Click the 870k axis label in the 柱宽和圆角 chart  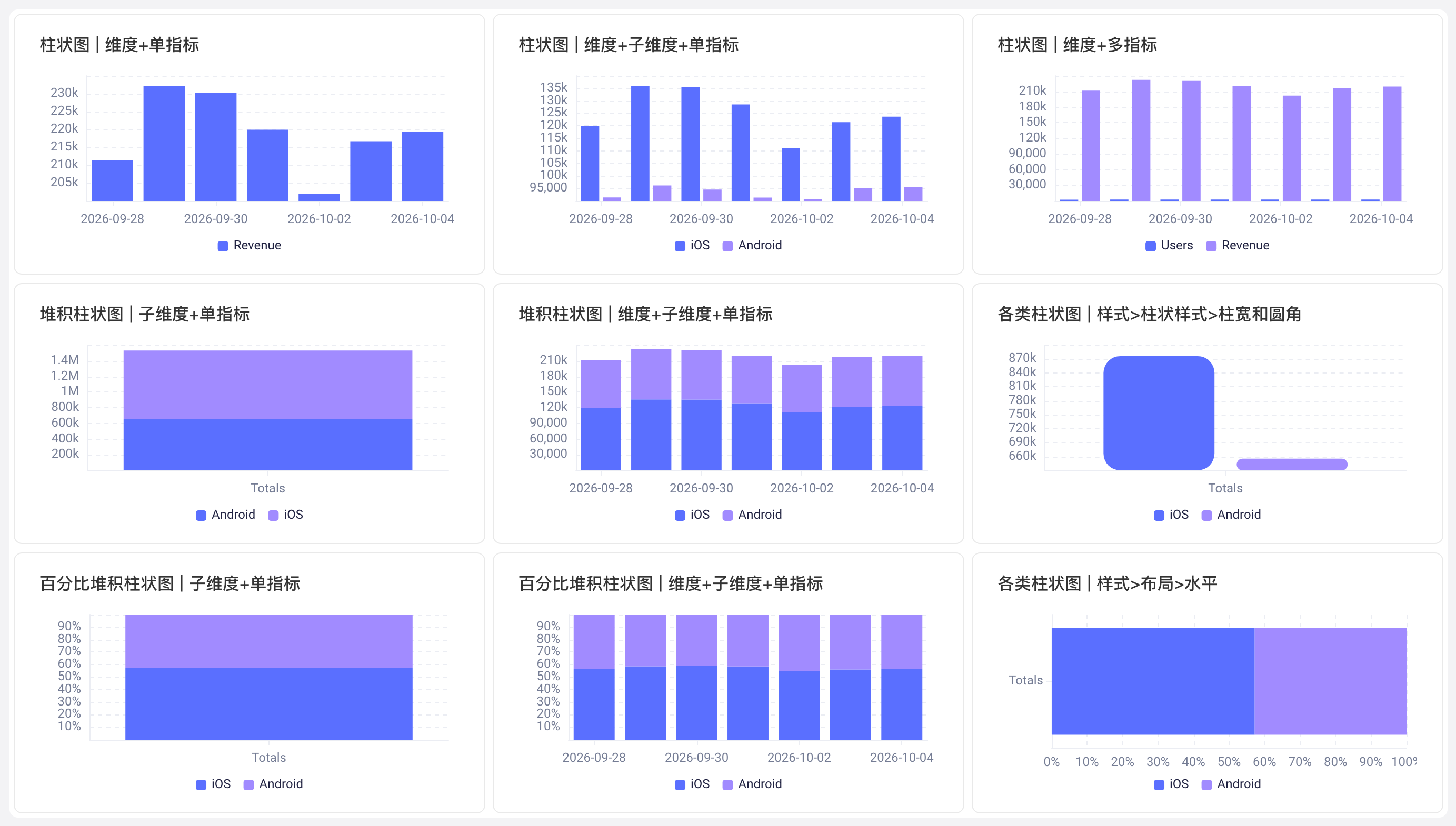pos(1022,358)
